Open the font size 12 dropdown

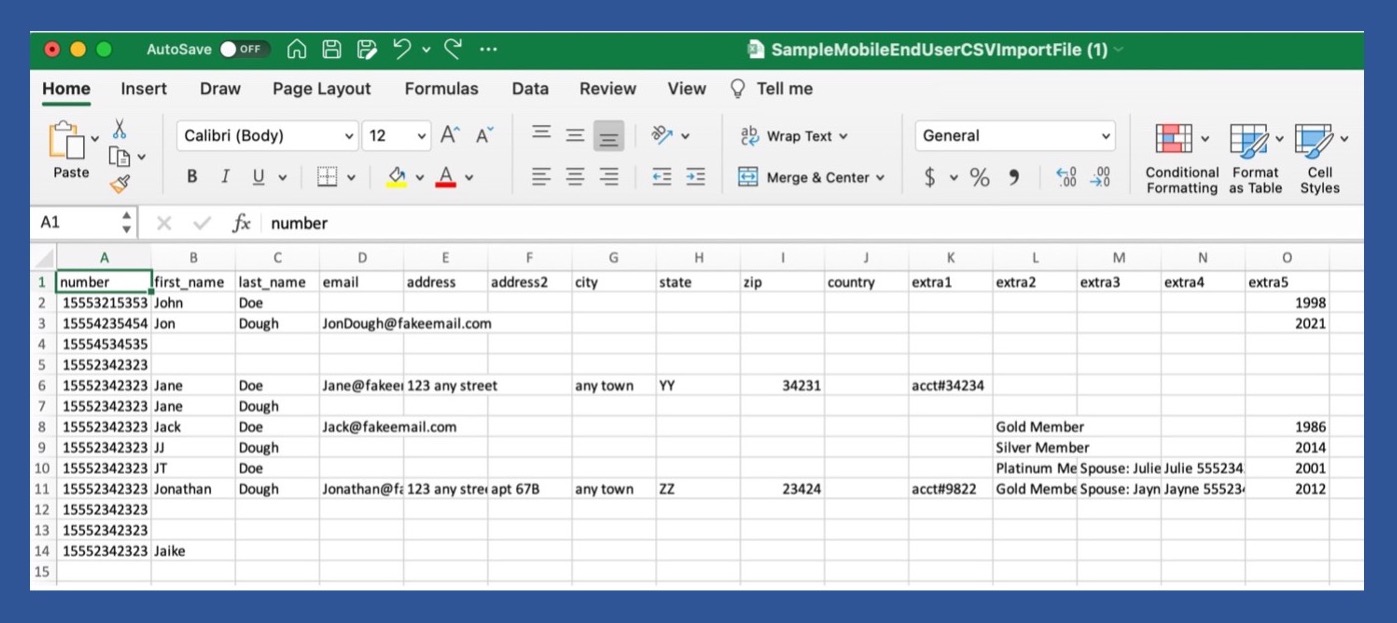pos(396,136)
